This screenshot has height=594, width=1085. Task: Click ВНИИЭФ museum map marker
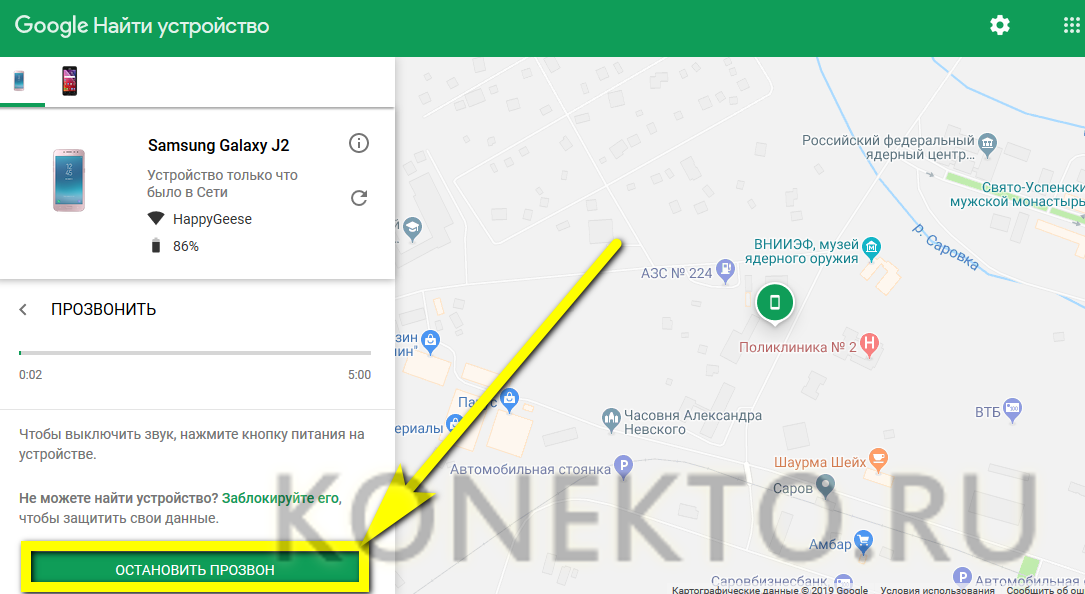pos(871,245)
